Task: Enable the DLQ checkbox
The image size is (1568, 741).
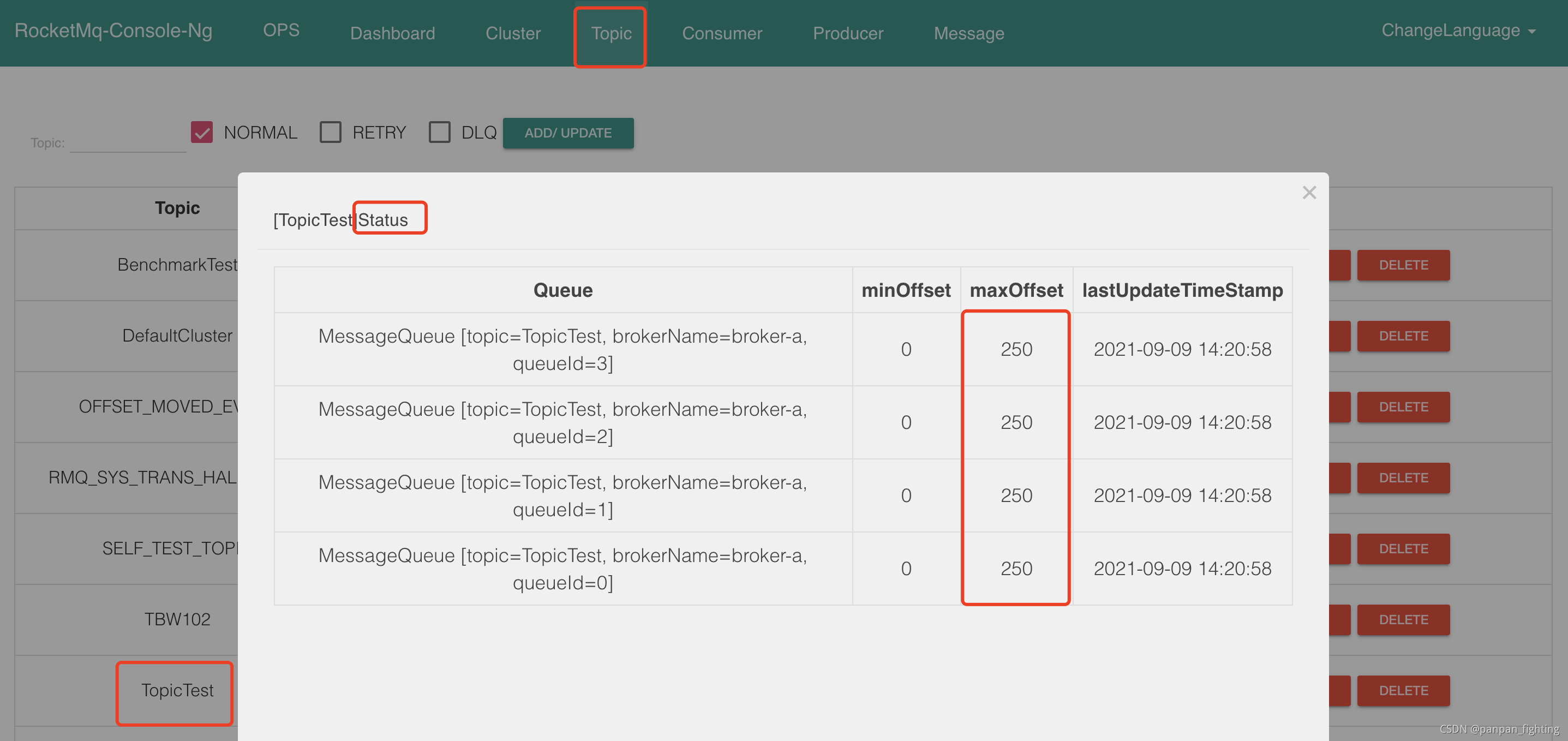Action: [x=440, y=132]
